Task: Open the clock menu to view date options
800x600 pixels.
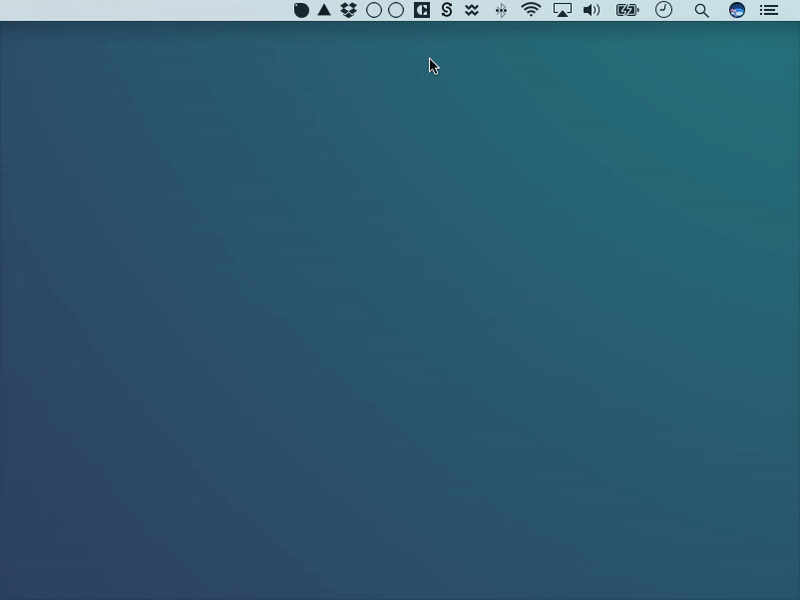Action: pos(663,11)
